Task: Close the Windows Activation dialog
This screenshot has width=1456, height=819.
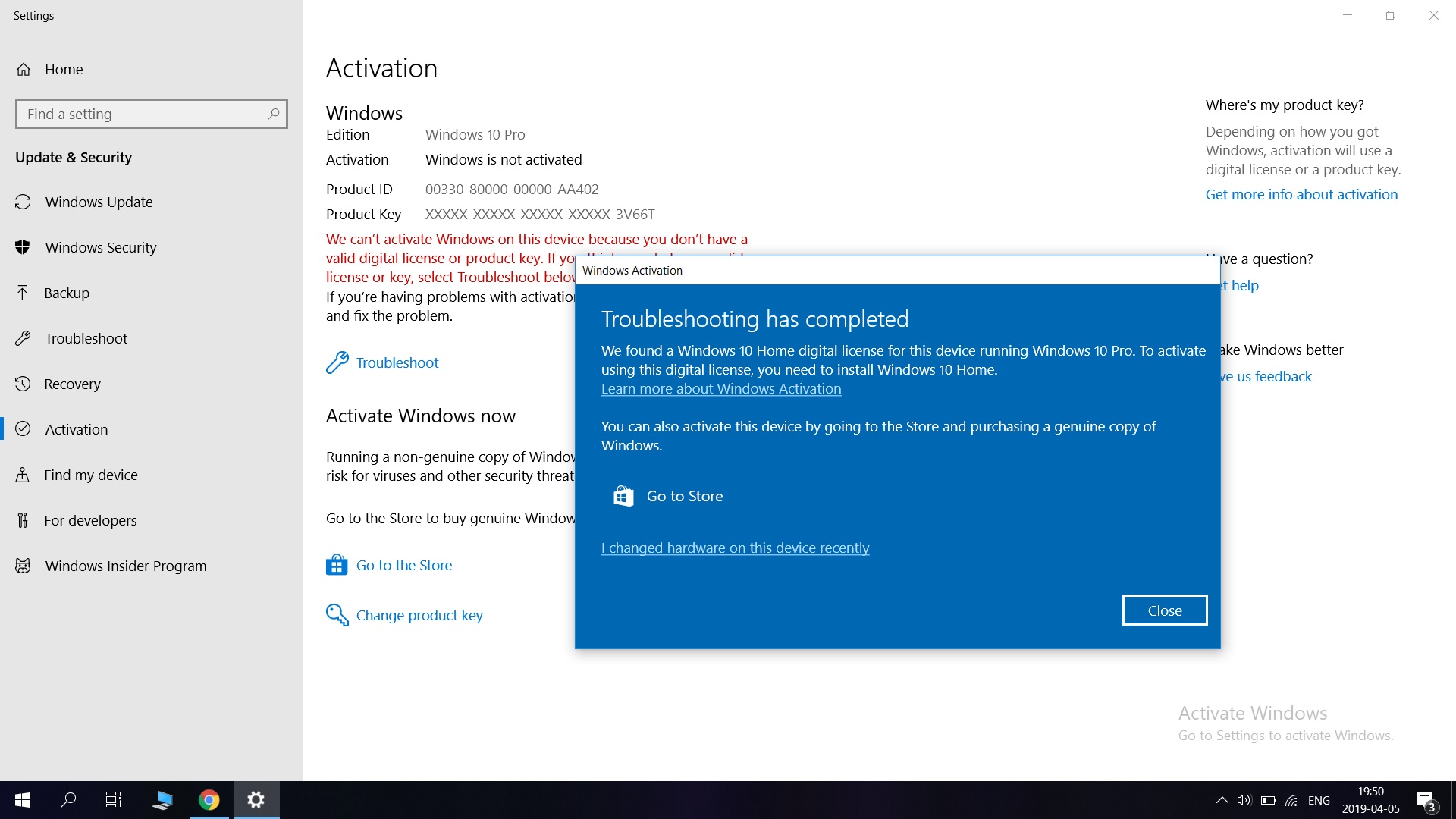Action: click(1164, 610)
